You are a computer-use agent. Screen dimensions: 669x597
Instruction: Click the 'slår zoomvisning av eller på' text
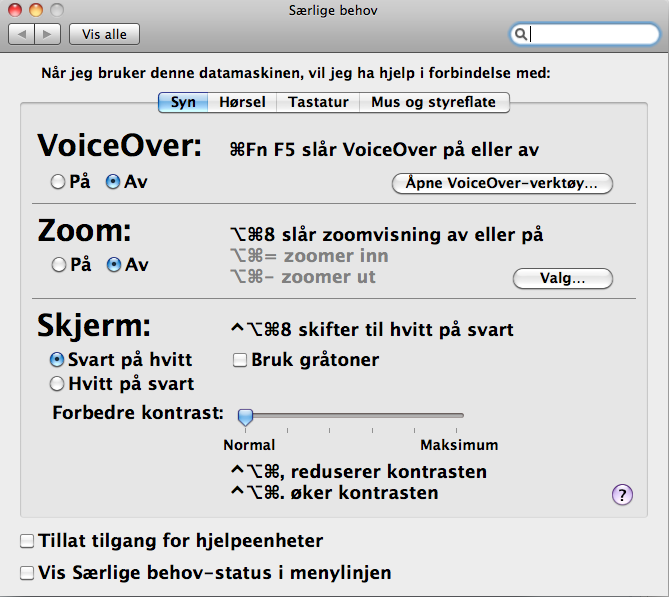(x=412, y=235)
